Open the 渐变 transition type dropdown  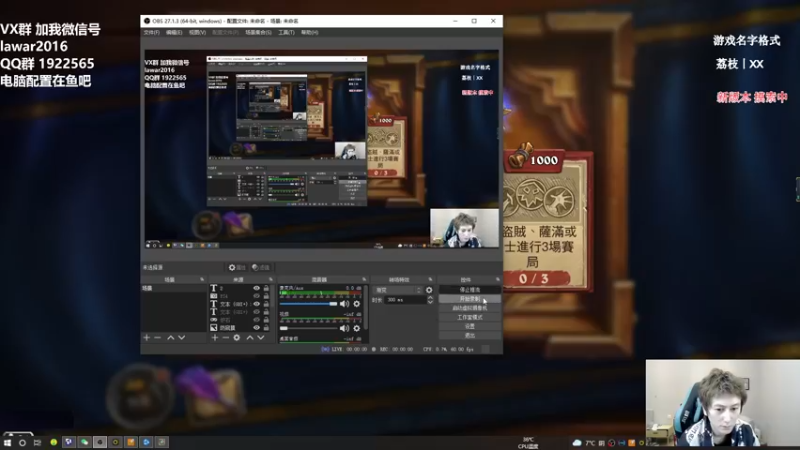tap(398, 290)
